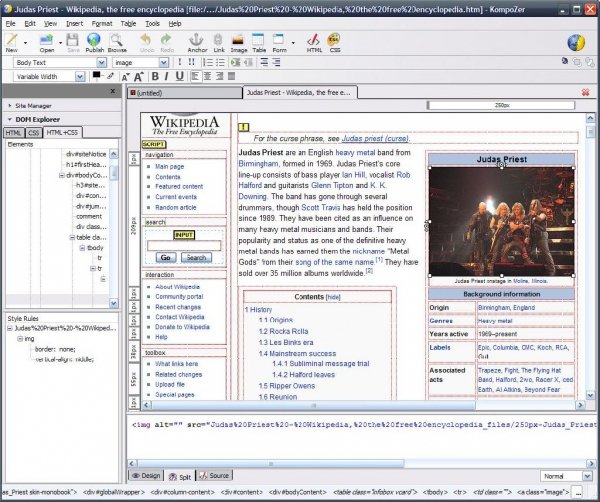The height and width of the screenshot is (502, 600).
Task: Collapse the tbody tree node
Action: (82, 248)
